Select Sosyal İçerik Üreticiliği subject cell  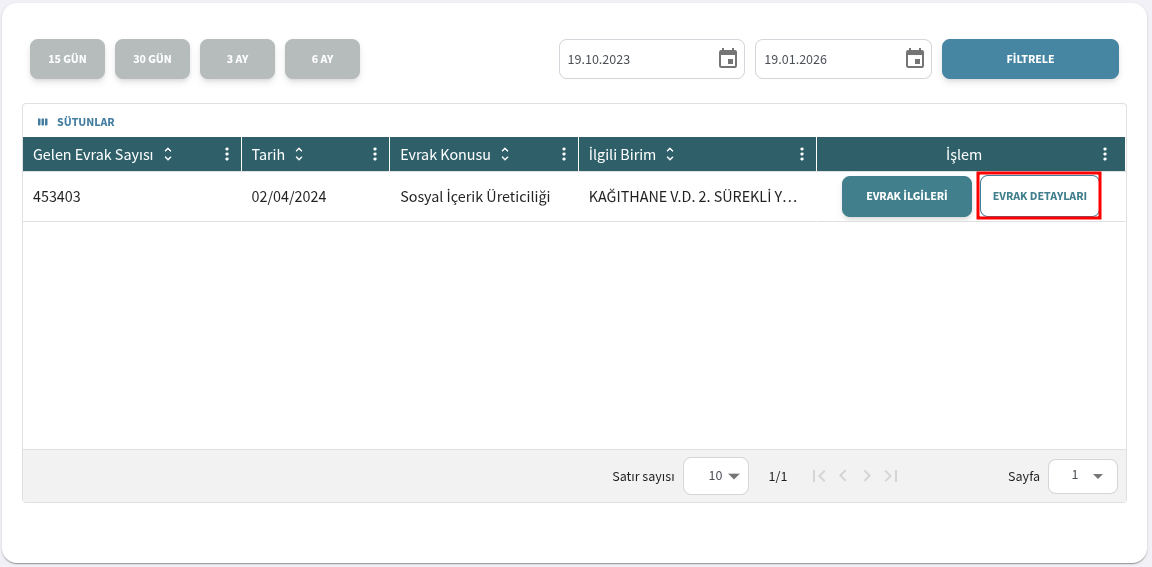pos(483,197)
